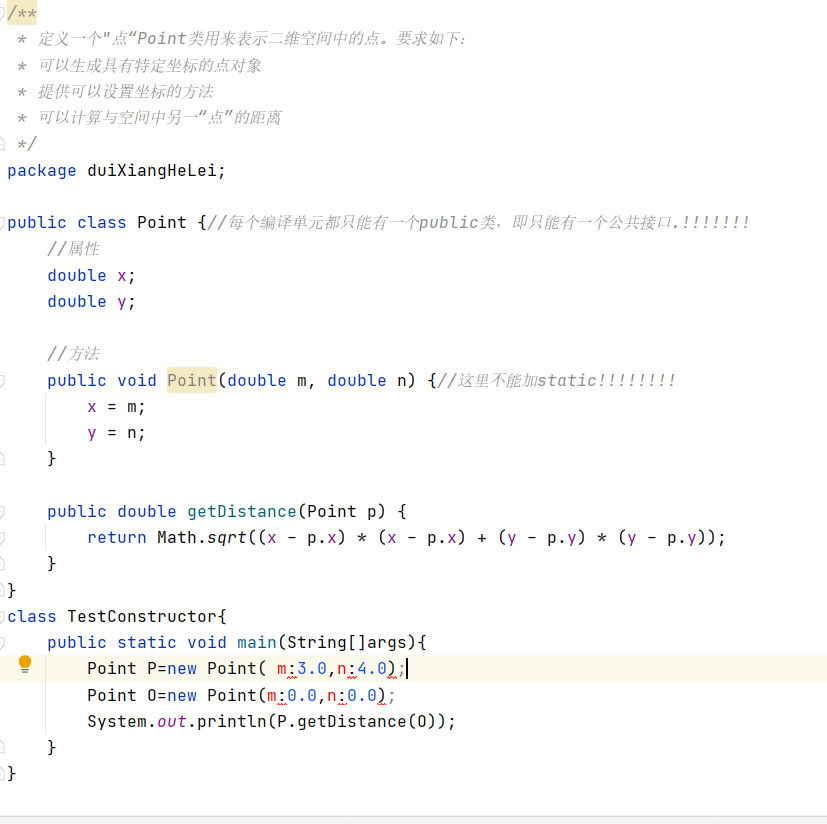
Task: Click "new" in the "Point P=new Point" line
Action: [x=182, y=669]
